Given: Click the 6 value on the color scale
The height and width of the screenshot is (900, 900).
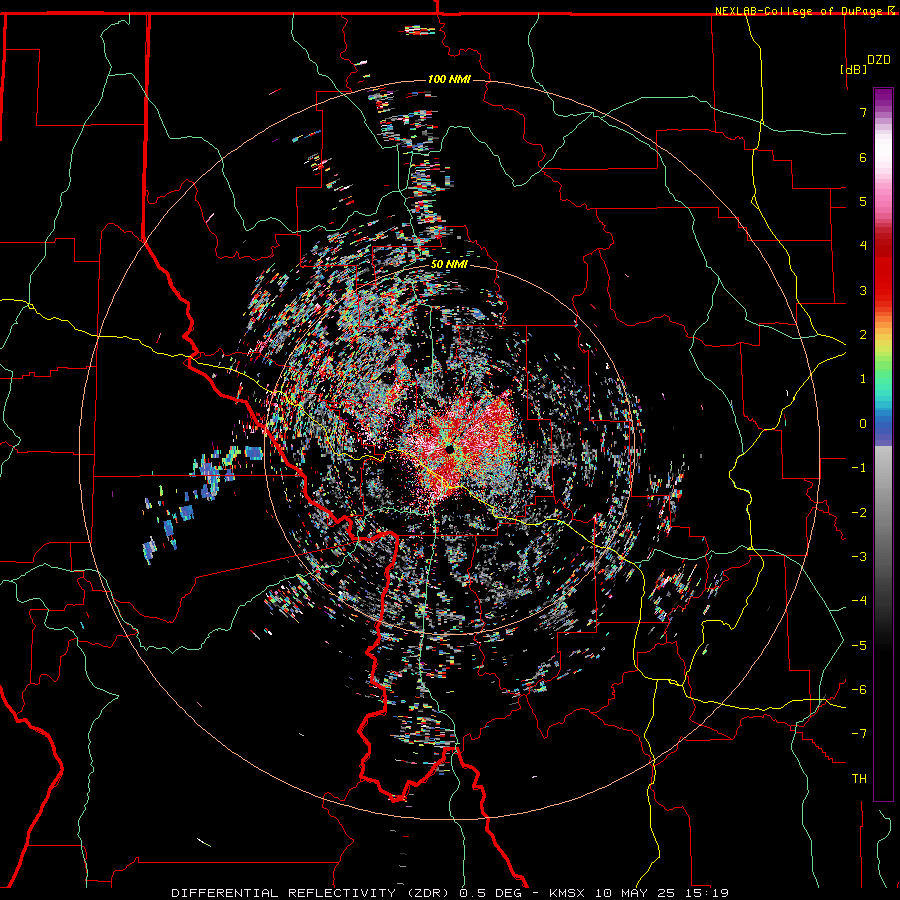Looking at the screenshot, I should click(863, 157).
